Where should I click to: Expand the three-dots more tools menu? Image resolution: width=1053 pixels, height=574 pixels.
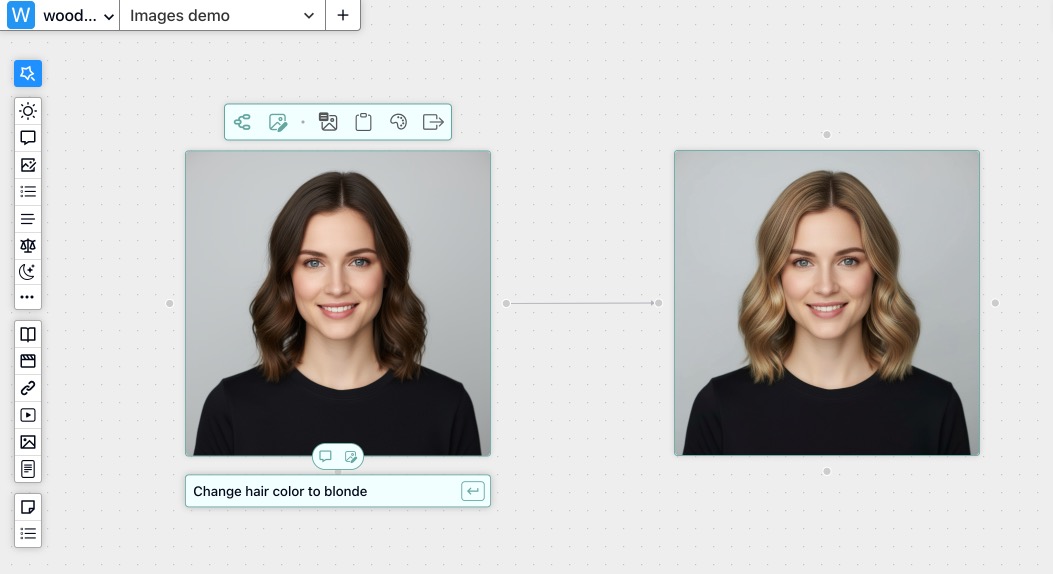(28, 297)
